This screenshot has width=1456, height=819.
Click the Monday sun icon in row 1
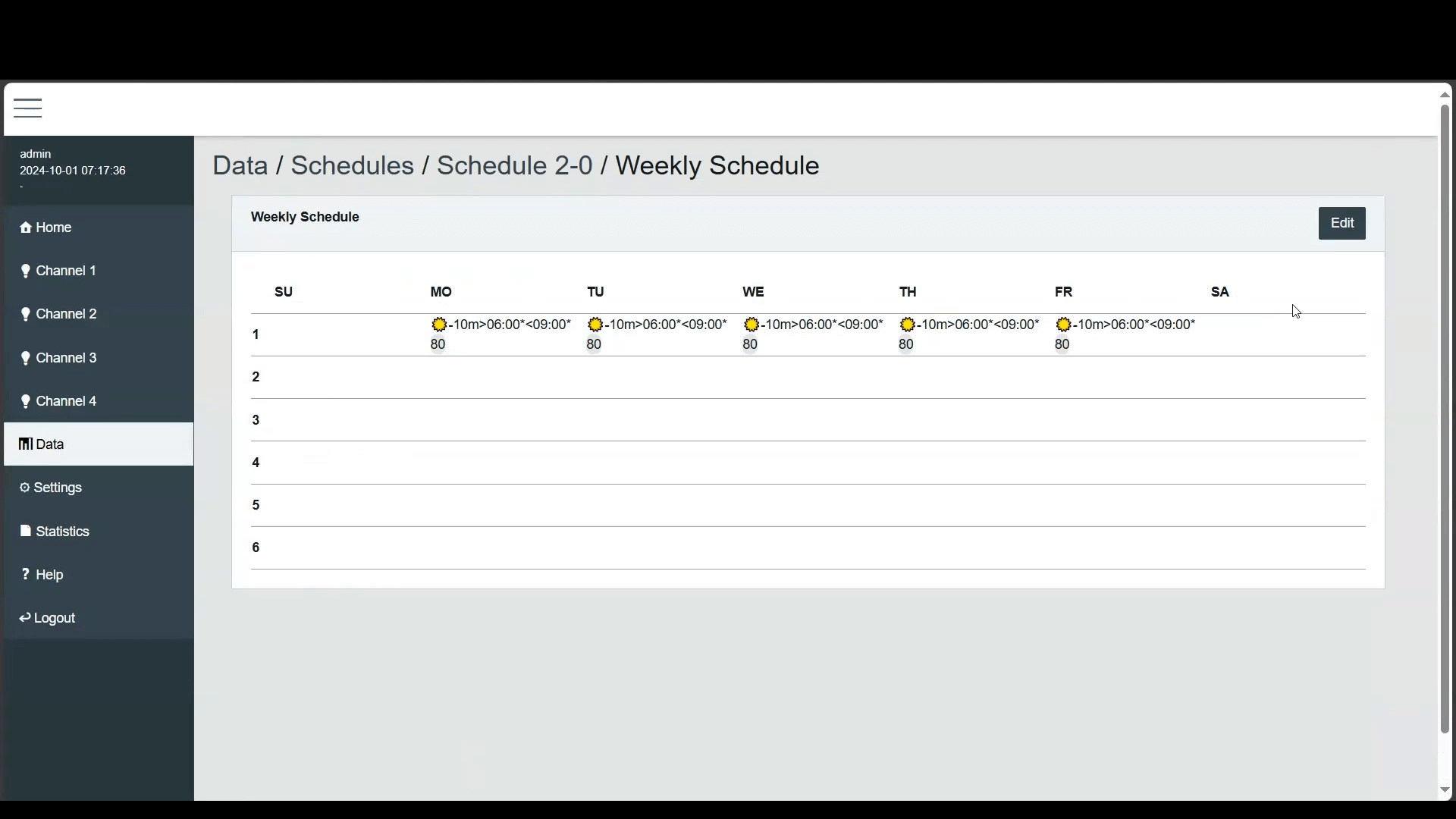pyautogui.click(x=439, y=325)
